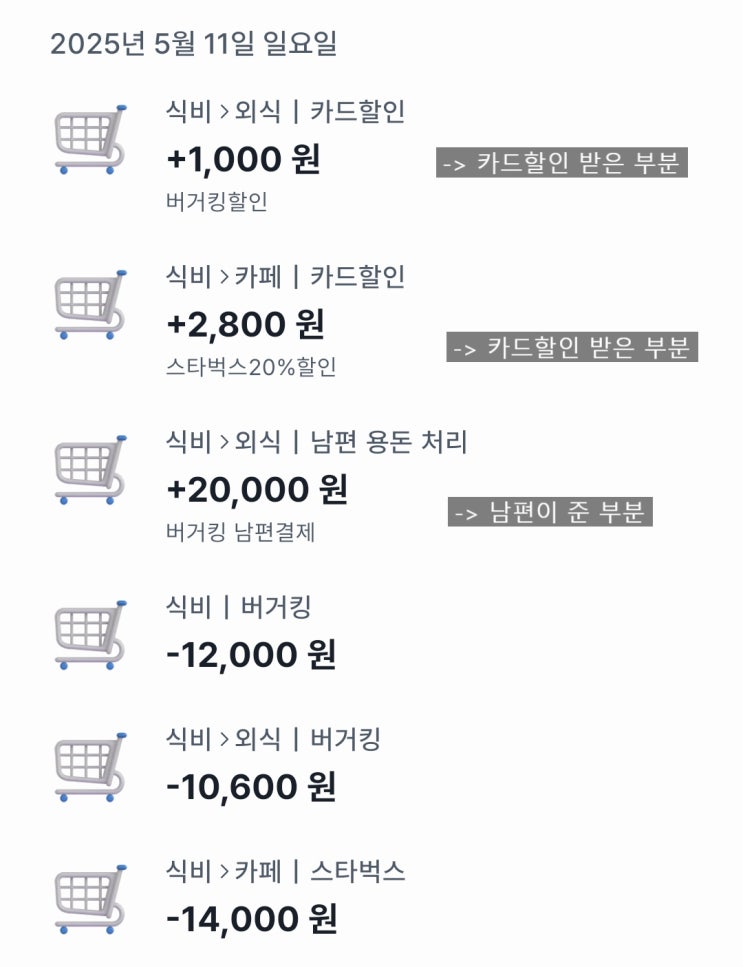
Task: Click the 식비 > 카페 | 스타벅스 category label
Action: pos(285,871)
